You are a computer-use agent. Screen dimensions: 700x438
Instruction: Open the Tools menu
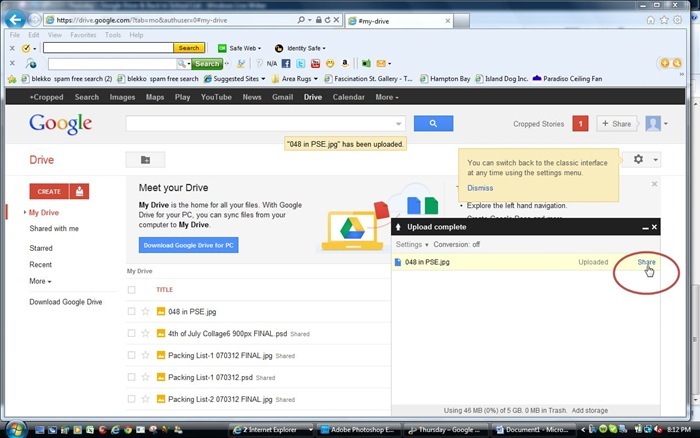[113, 35]
